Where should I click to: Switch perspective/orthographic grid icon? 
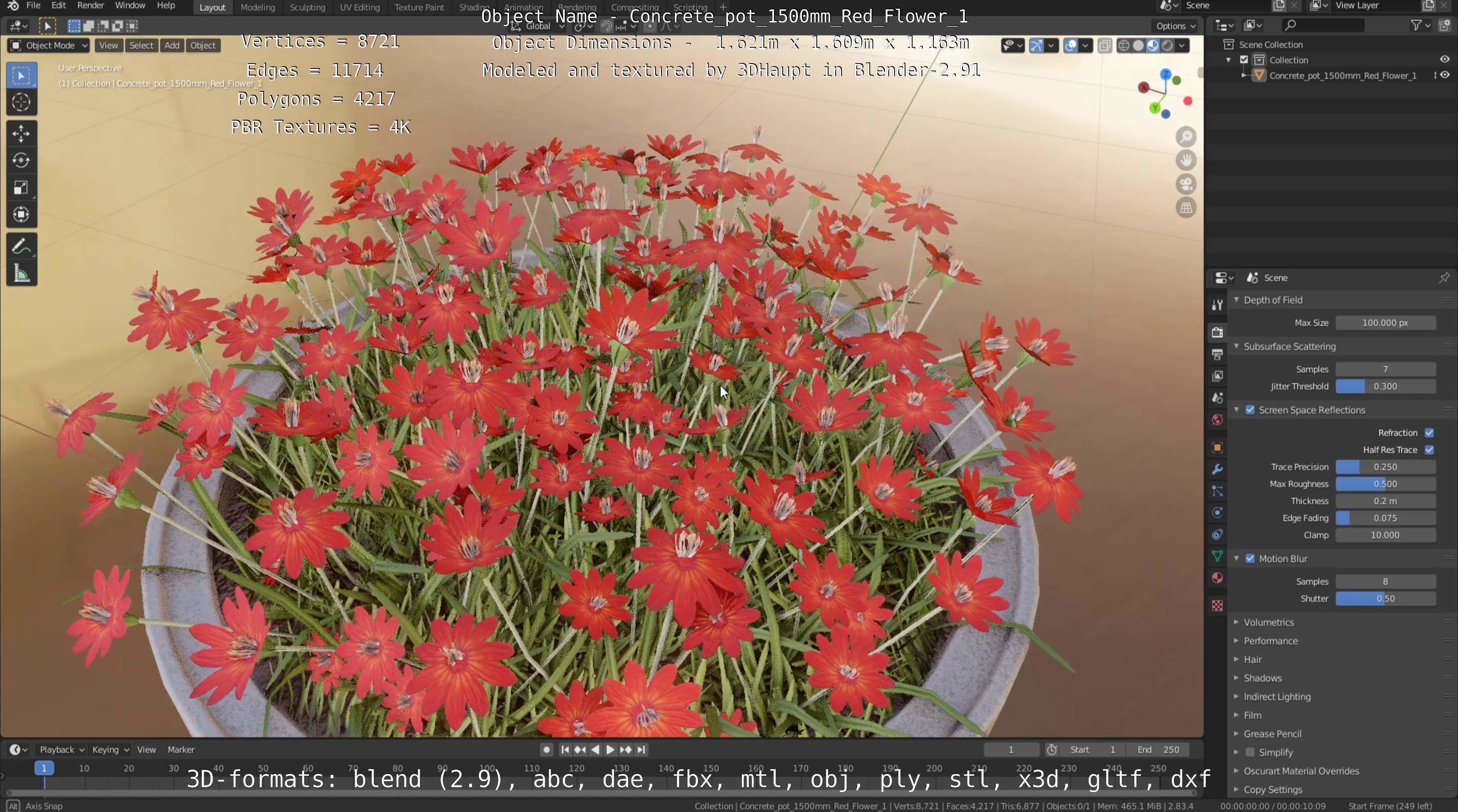1186,208
